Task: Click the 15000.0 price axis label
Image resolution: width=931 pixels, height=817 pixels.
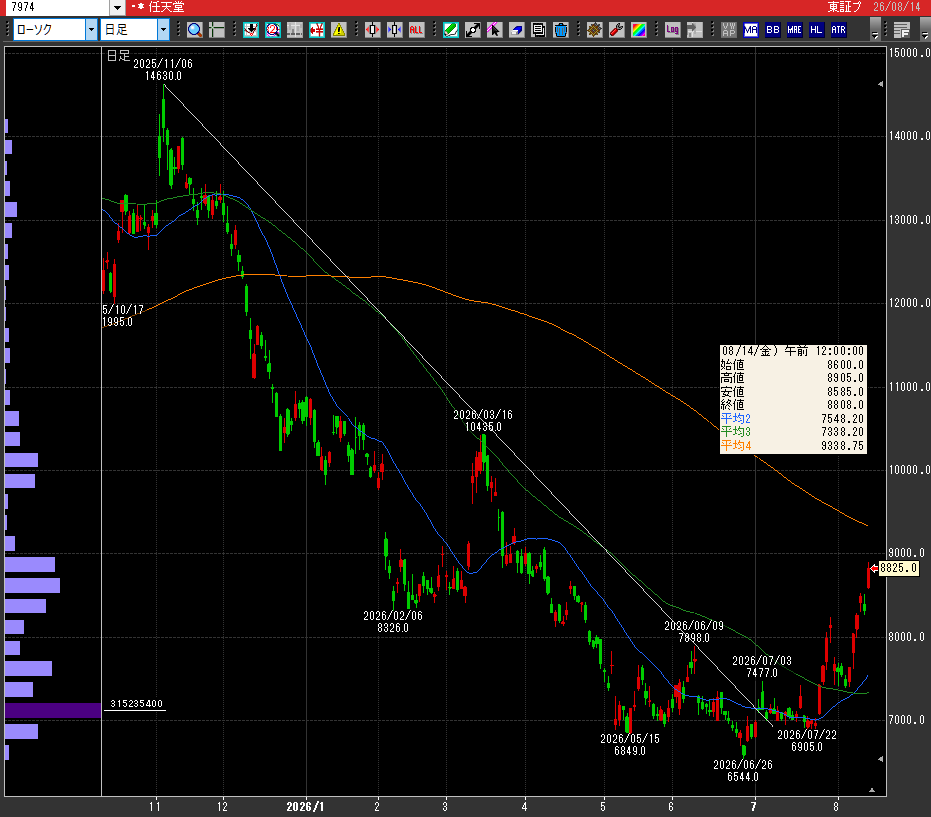Action: click(x=909, y=53)
